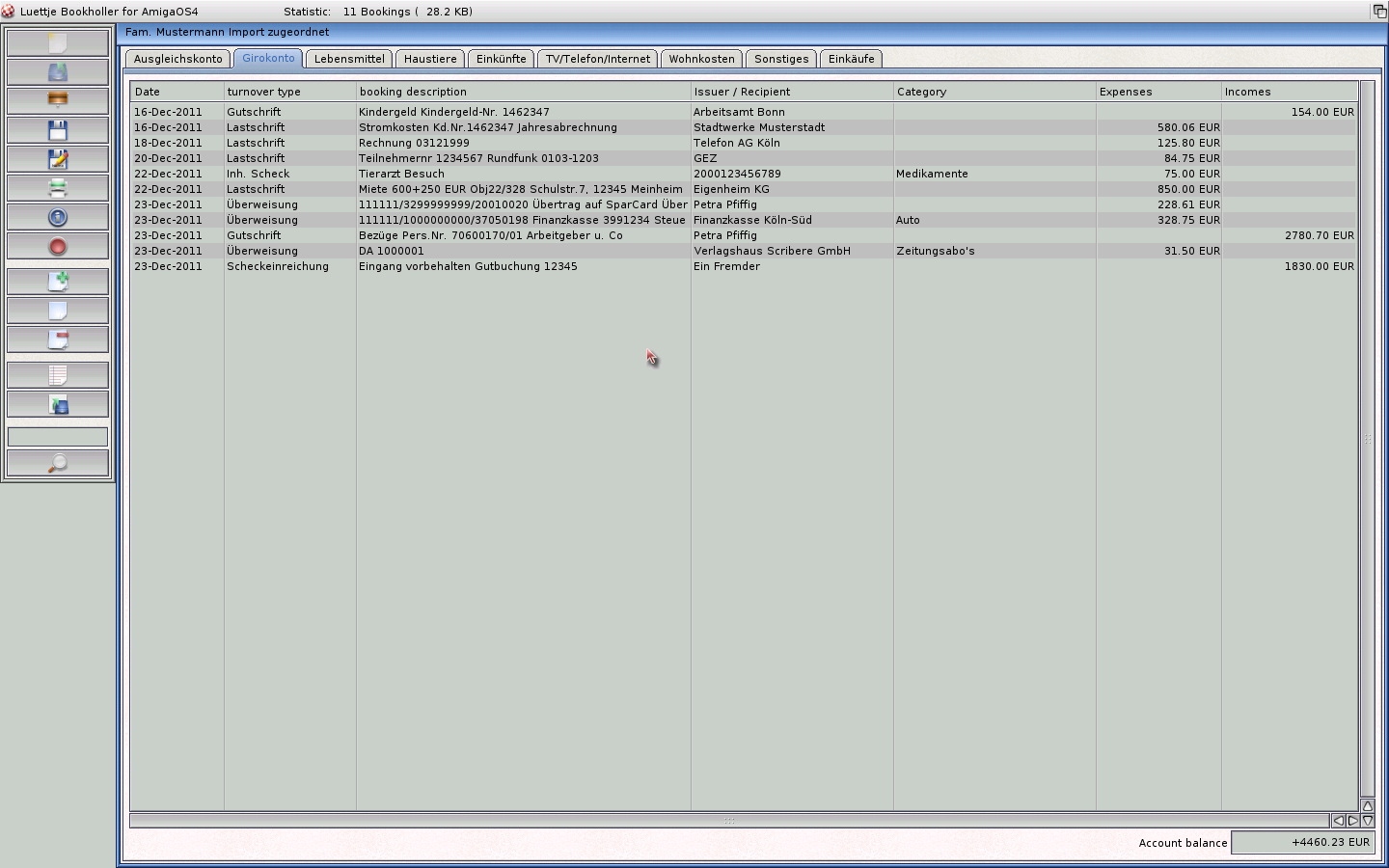Sort by the Expenses column header

pyautogui.click(x=1157, y=92)
